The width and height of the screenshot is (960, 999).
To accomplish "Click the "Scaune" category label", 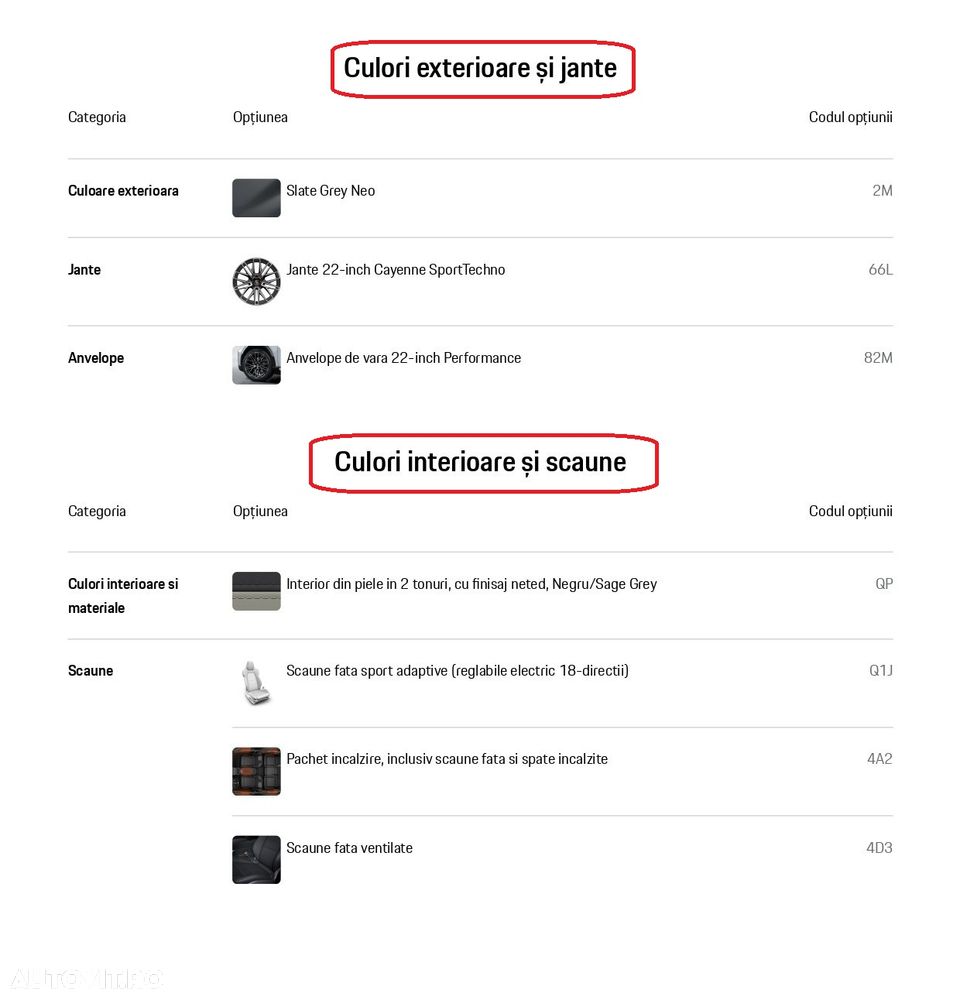I will [91, 671].
